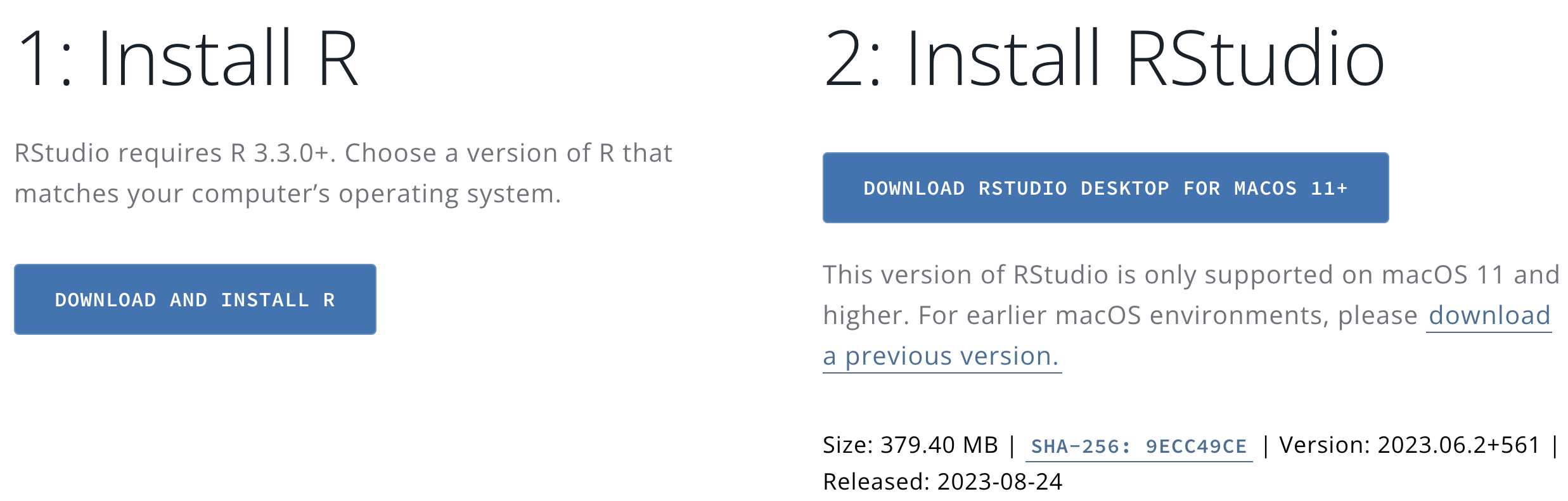Open the download a previous version link
Image resolution: width=1568 pixels, height=501 pixels.
1186,335
